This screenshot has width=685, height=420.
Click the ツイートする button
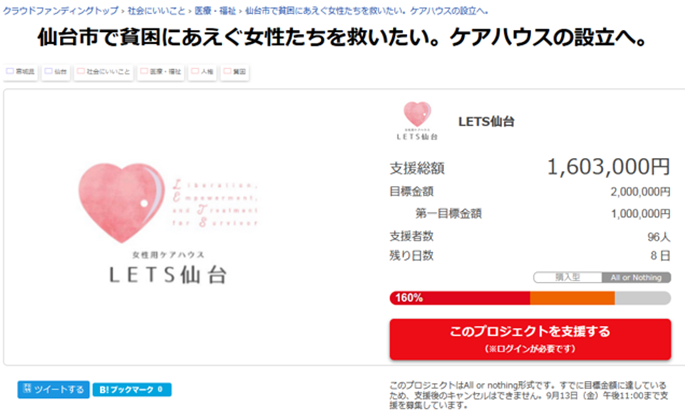pyautogui.click(x=53, y=389)
